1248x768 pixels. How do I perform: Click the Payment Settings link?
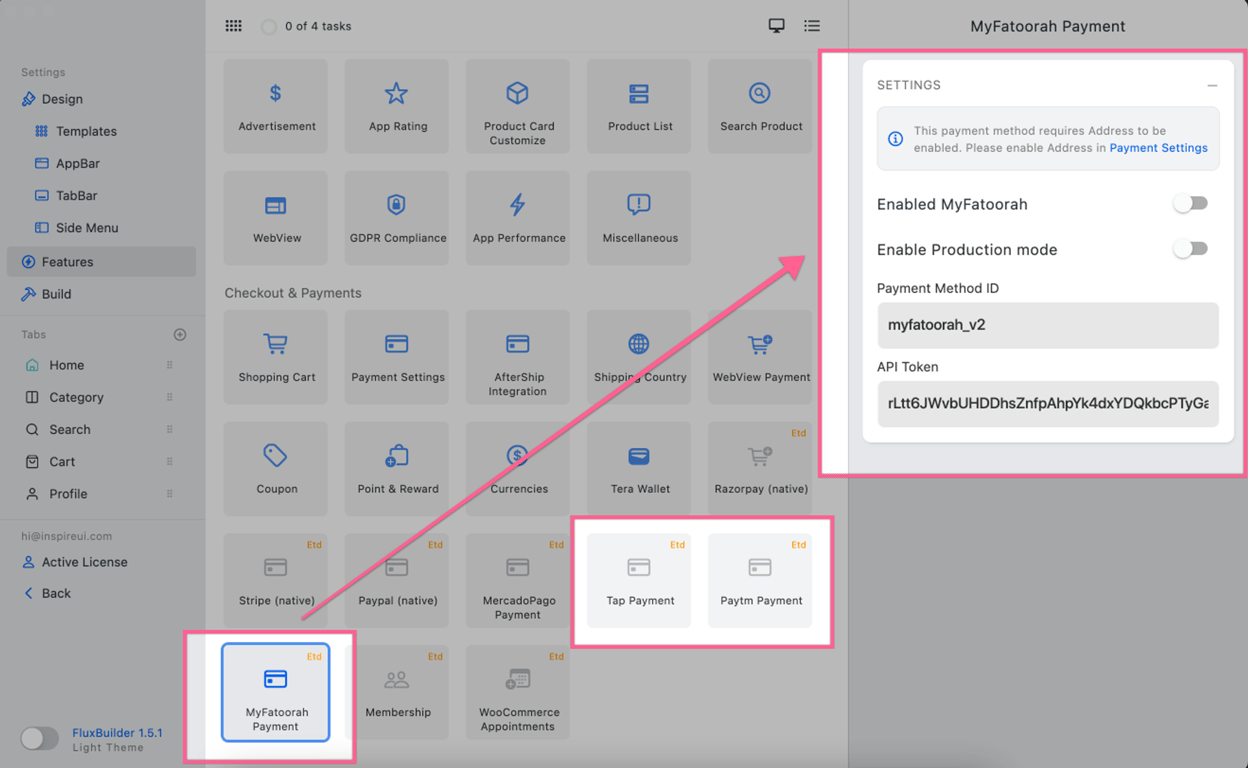[1158, 148]
